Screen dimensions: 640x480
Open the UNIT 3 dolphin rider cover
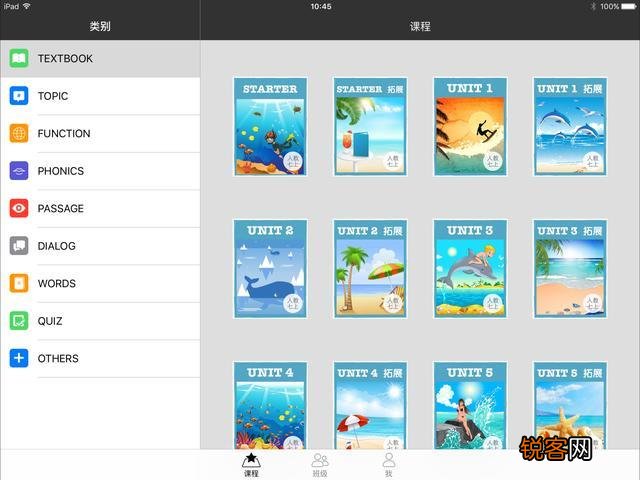470,269
